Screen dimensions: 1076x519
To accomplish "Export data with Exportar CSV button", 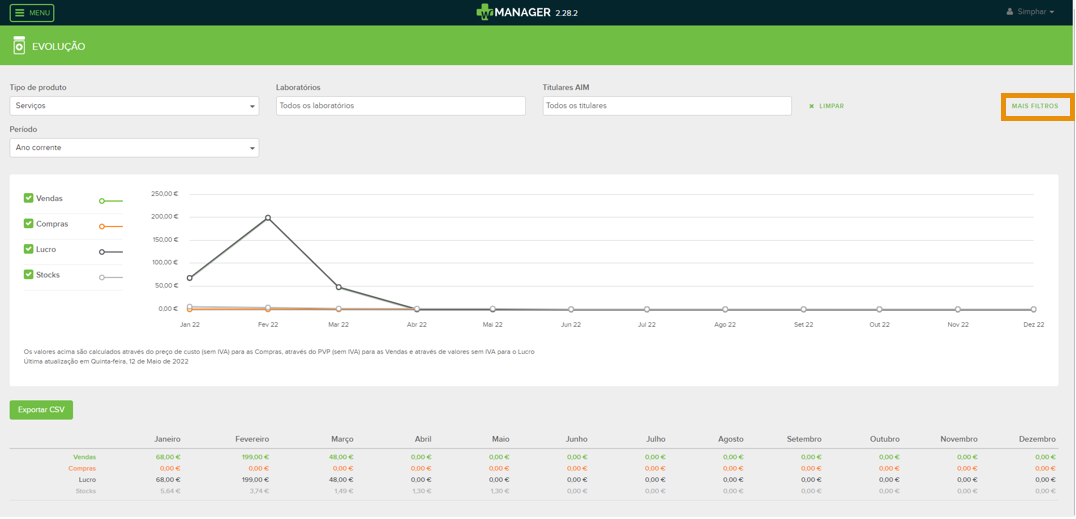I will [x=41, y=410].
